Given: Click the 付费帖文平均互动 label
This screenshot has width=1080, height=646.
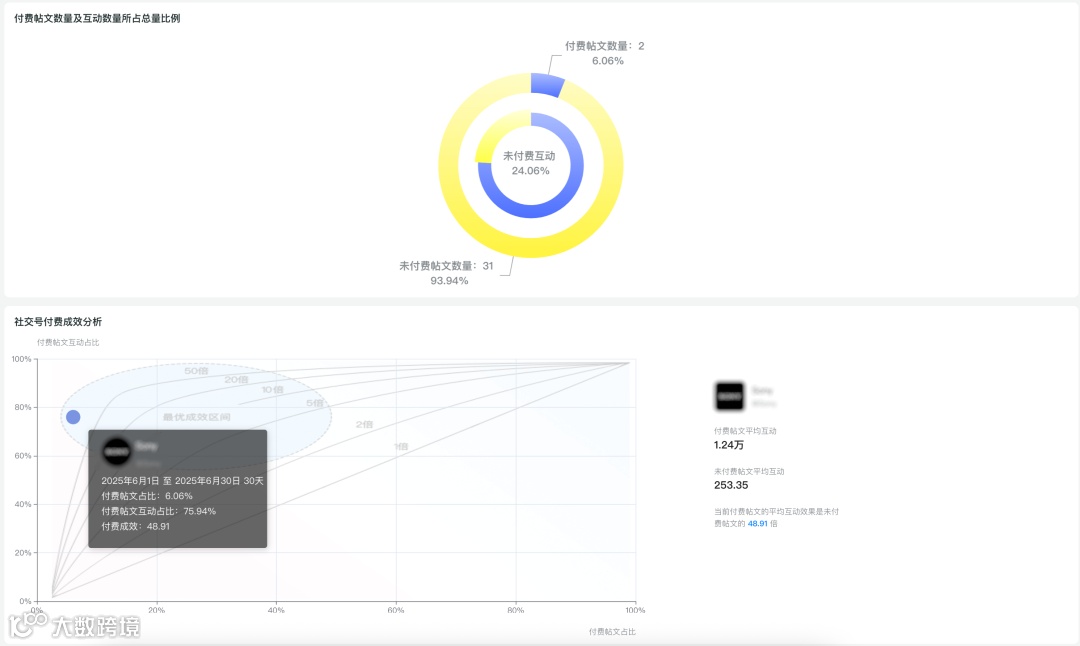Looking at the screenshot, I should pos(745,431).
